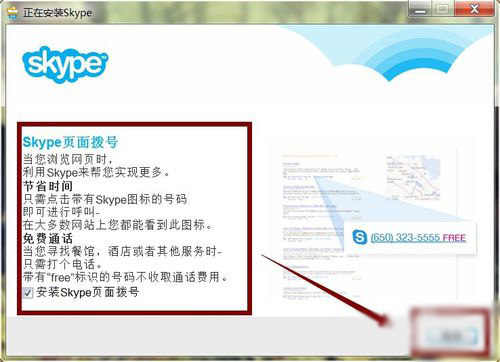500x362 pixels.
Task: Click the Skype logo
Action: [x=66, y=65]
